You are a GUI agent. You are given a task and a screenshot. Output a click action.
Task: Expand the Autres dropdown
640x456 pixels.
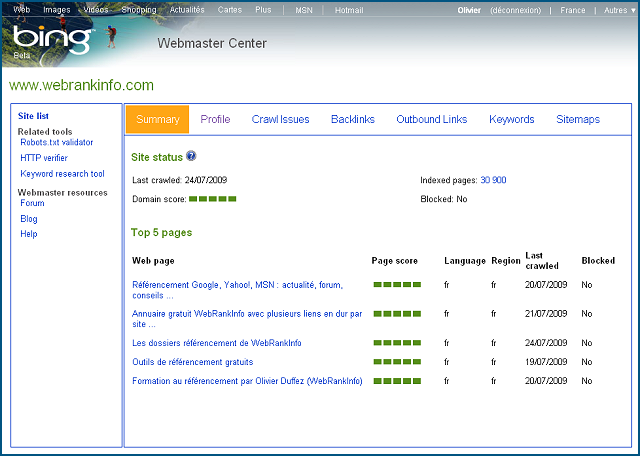click(620, 10)
